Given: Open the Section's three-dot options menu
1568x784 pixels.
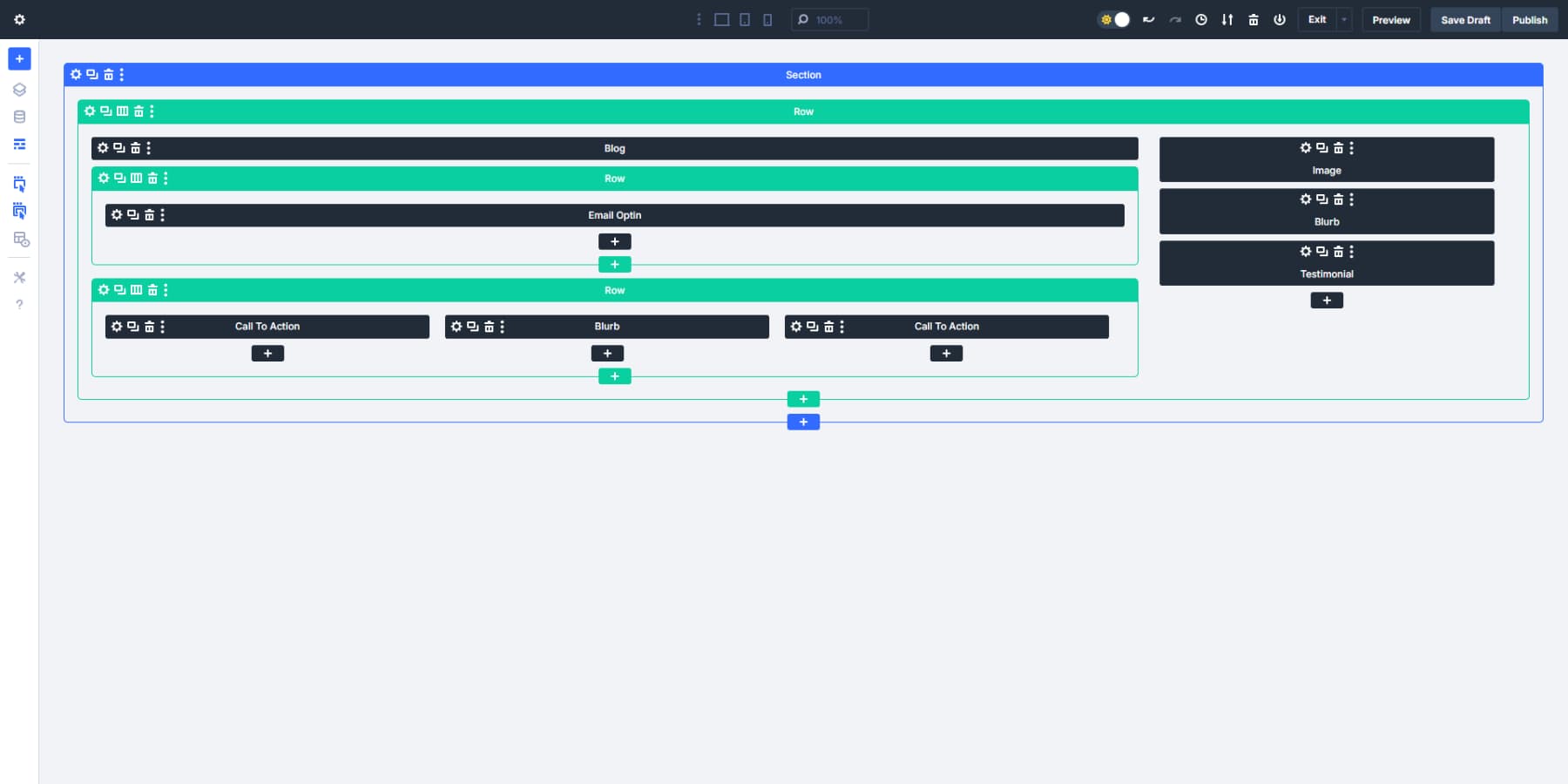Looking at the screenshot, I should click(x=121, y=74).
